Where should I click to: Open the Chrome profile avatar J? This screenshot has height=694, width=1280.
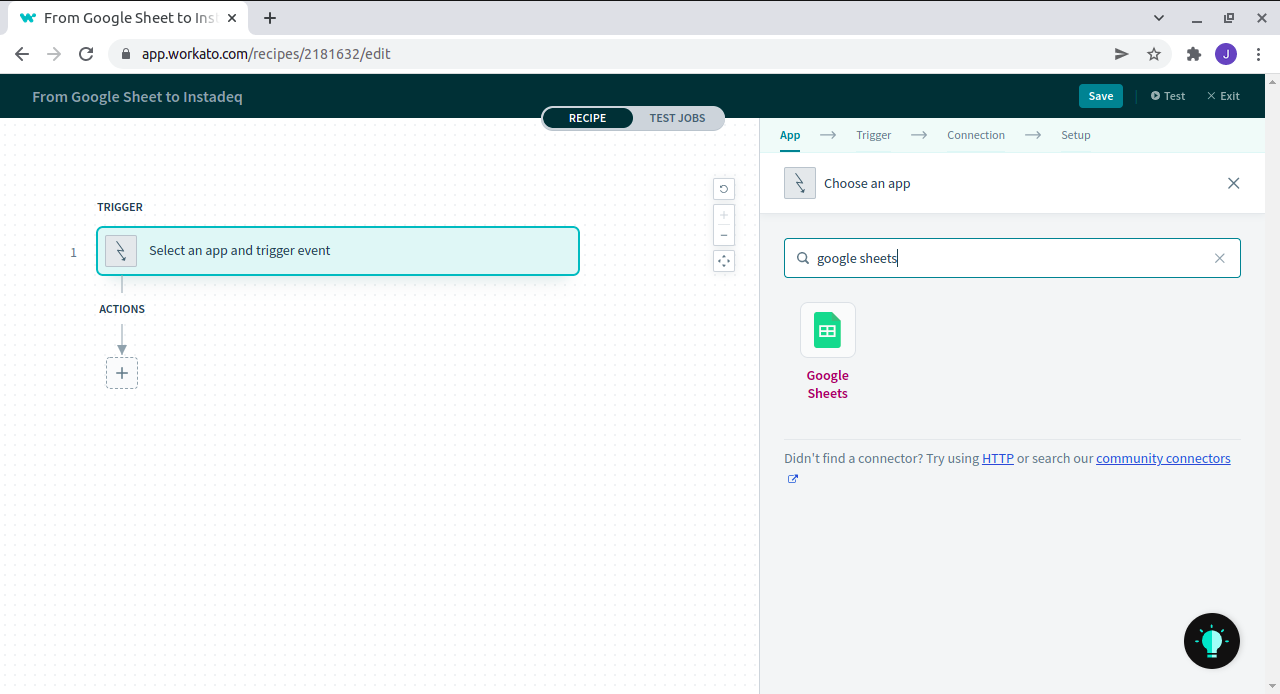pos(1226,54)
